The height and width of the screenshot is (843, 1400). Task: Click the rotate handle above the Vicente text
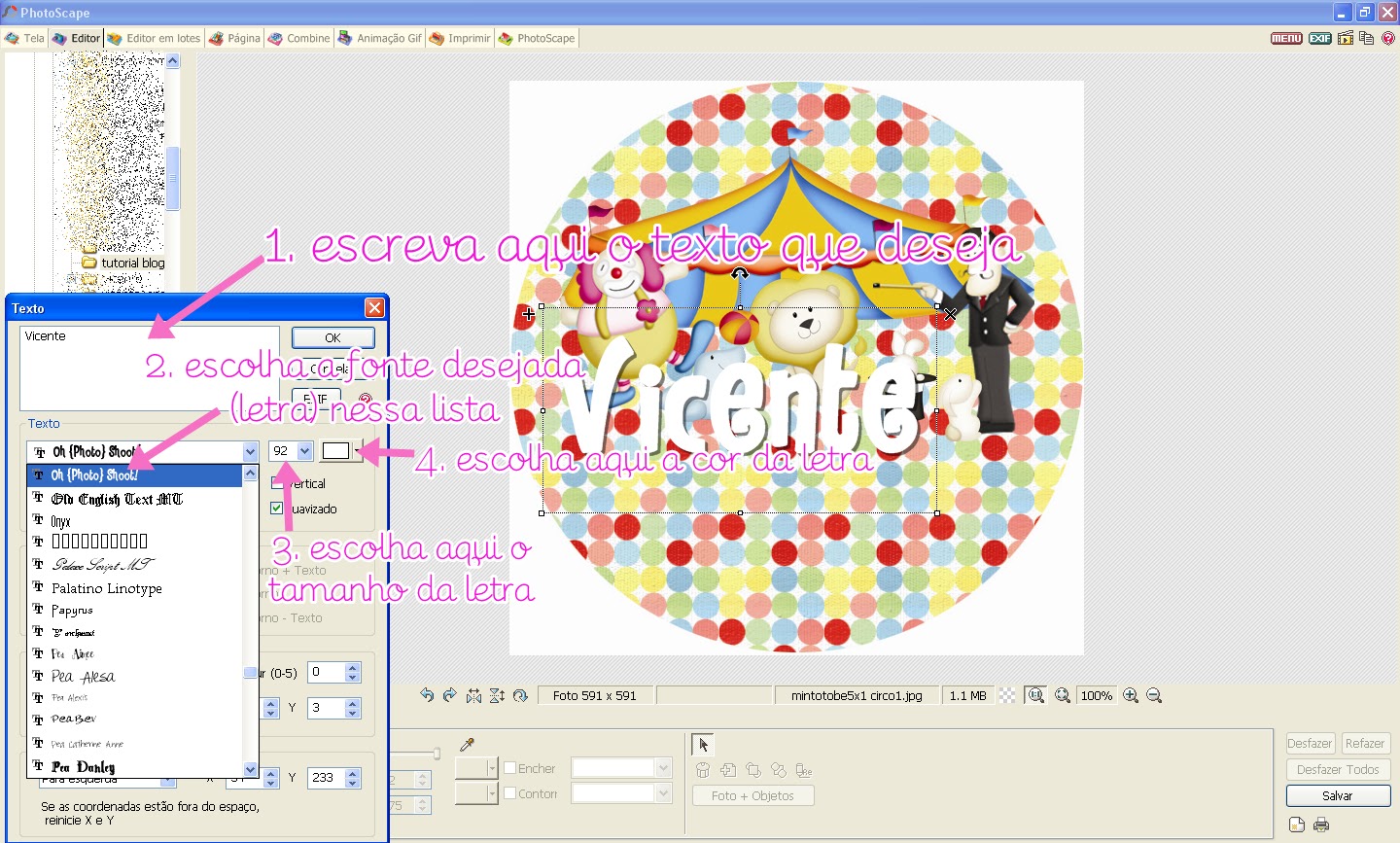point(740,274)
